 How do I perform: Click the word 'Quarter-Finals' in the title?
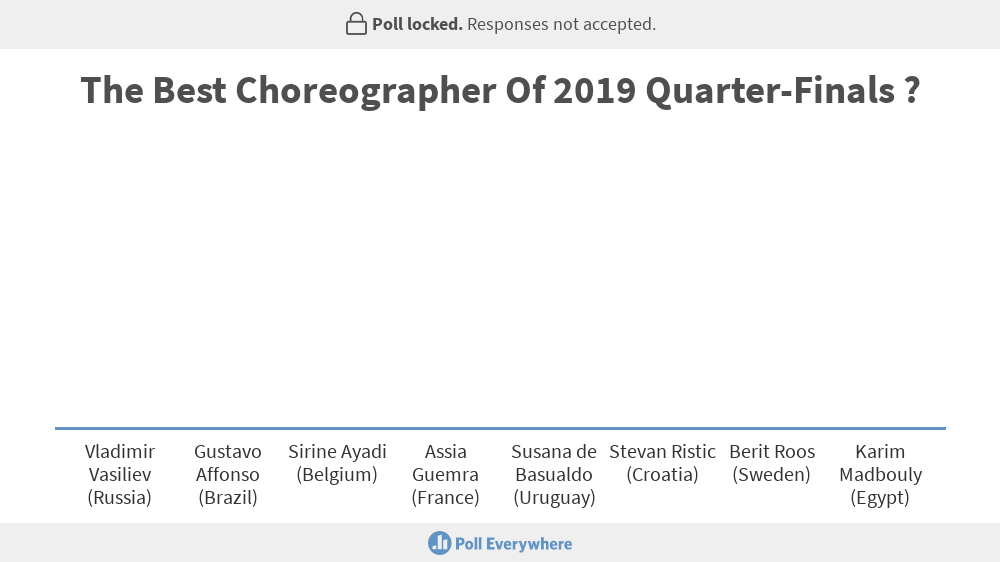click(x=770, y=91)
